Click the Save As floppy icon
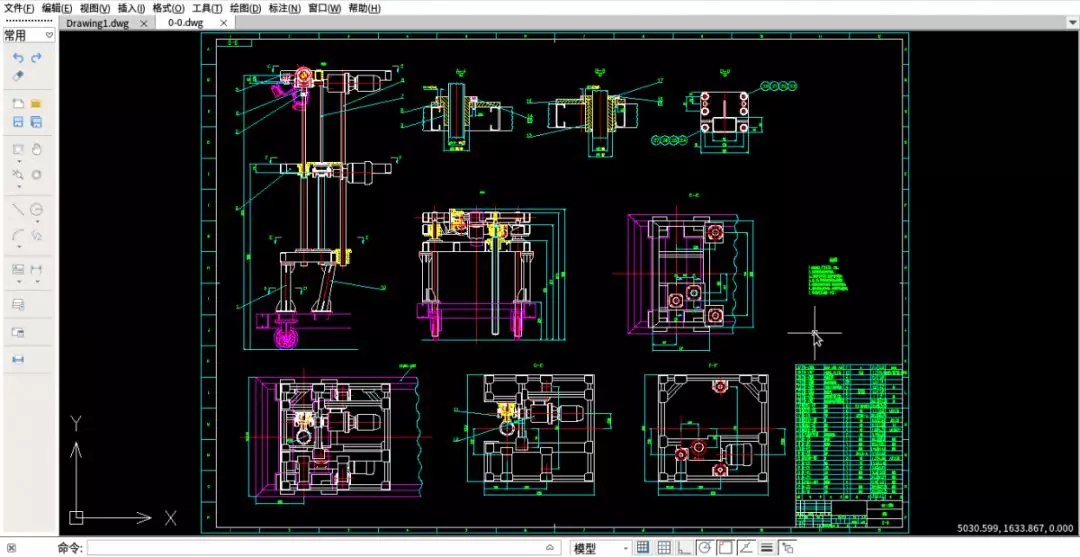1080x557 pixels. pos(37,122)
